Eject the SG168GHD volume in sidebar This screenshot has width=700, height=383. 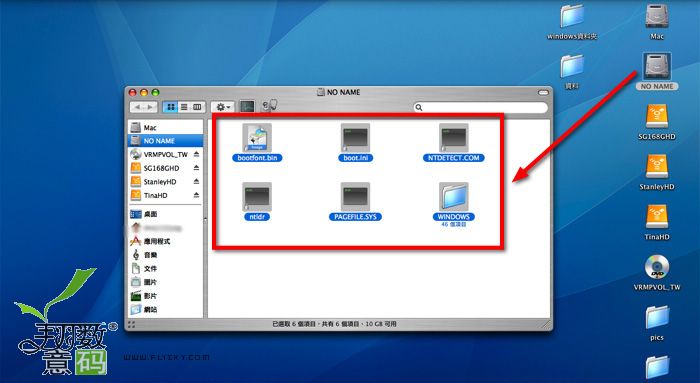click(x=196, y=168)
